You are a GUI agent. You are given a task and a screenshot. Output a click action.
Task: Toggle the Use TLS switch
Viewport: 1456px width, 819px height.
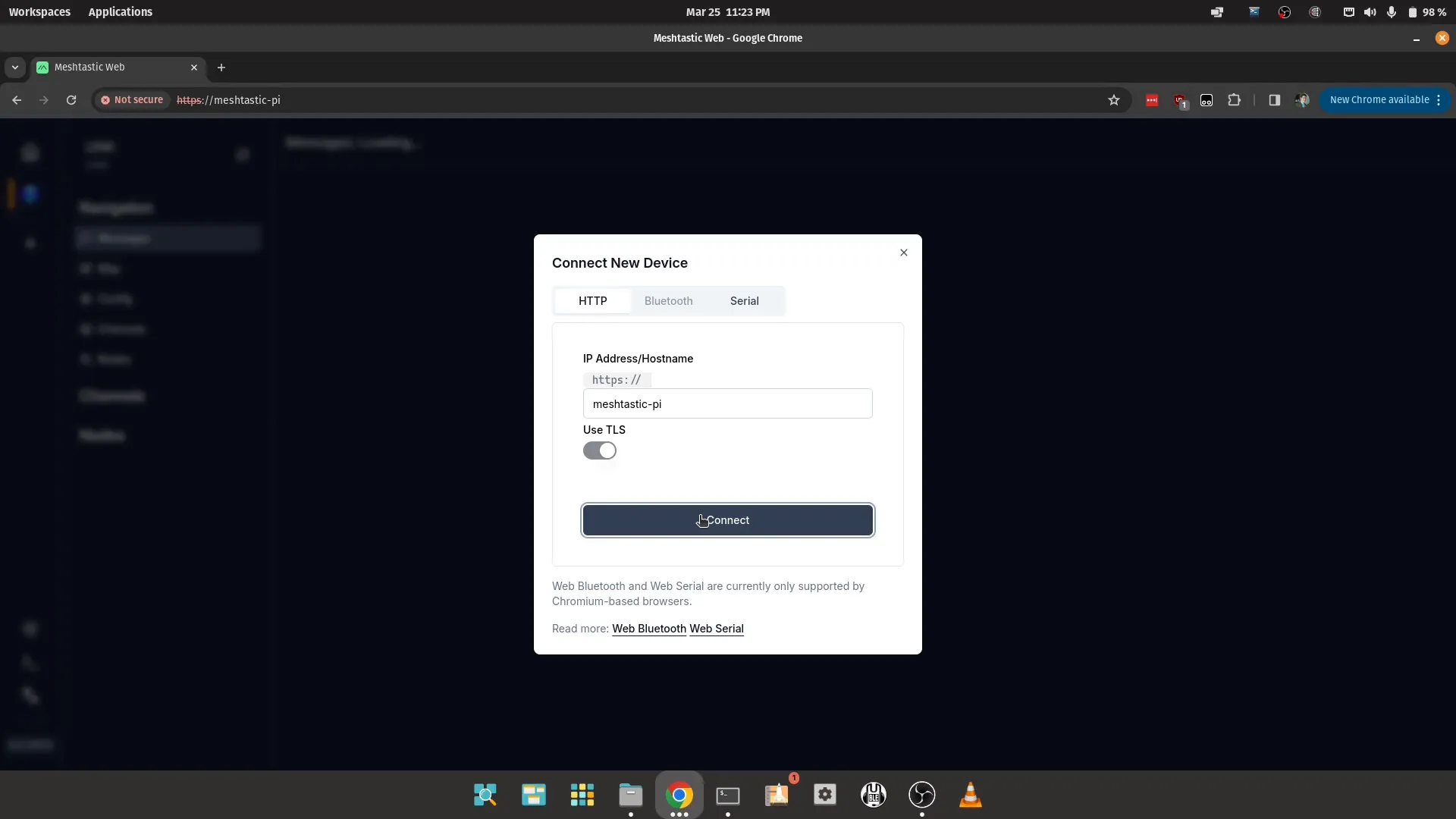pos(599,450)
